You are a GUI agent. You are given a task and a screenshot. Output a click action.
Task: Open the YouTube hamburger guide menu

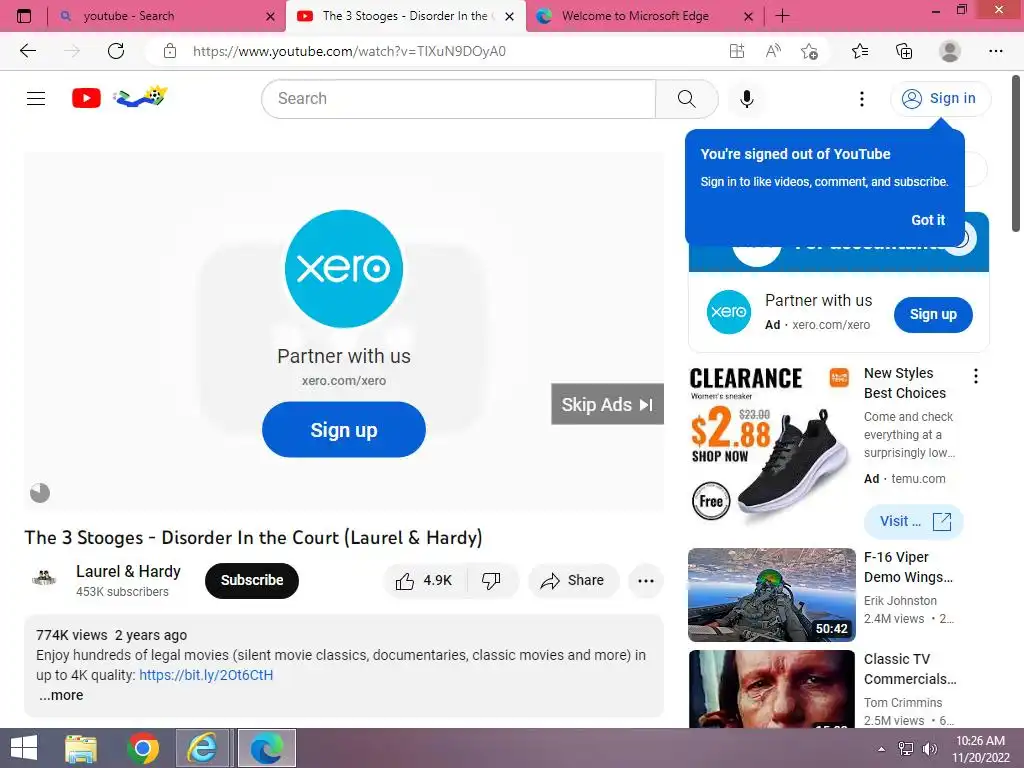(x=36, y=99)
